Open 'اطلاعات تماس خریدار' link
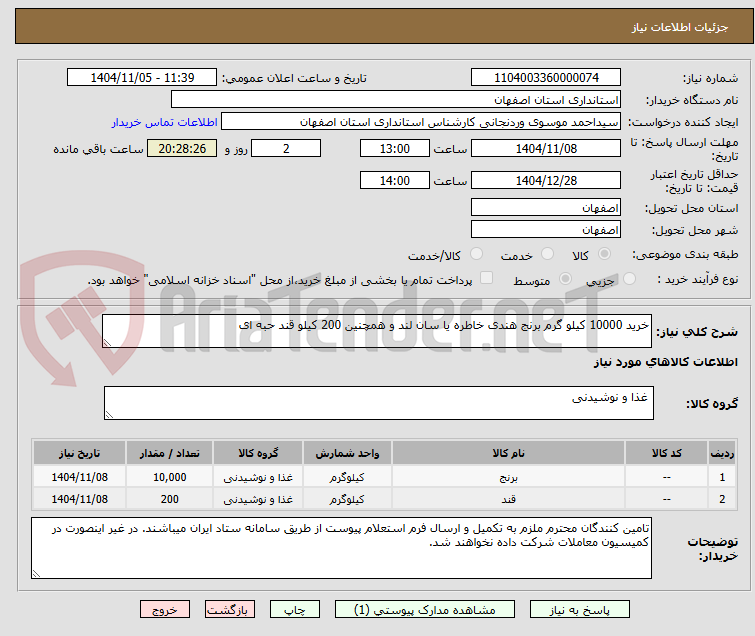The width and height of the screenshot is (755, 636). coord(165,122)
